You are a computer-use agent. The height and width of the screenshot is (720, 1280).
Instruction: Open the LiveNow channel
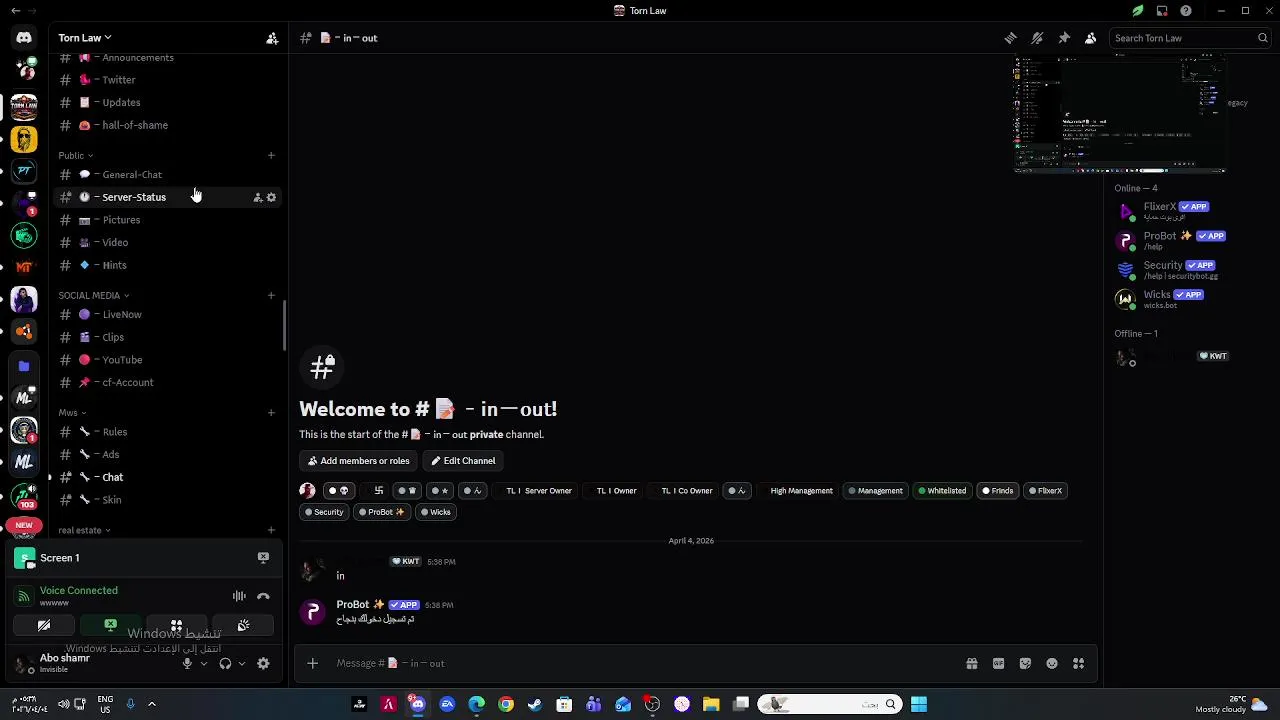pos(167,315)
